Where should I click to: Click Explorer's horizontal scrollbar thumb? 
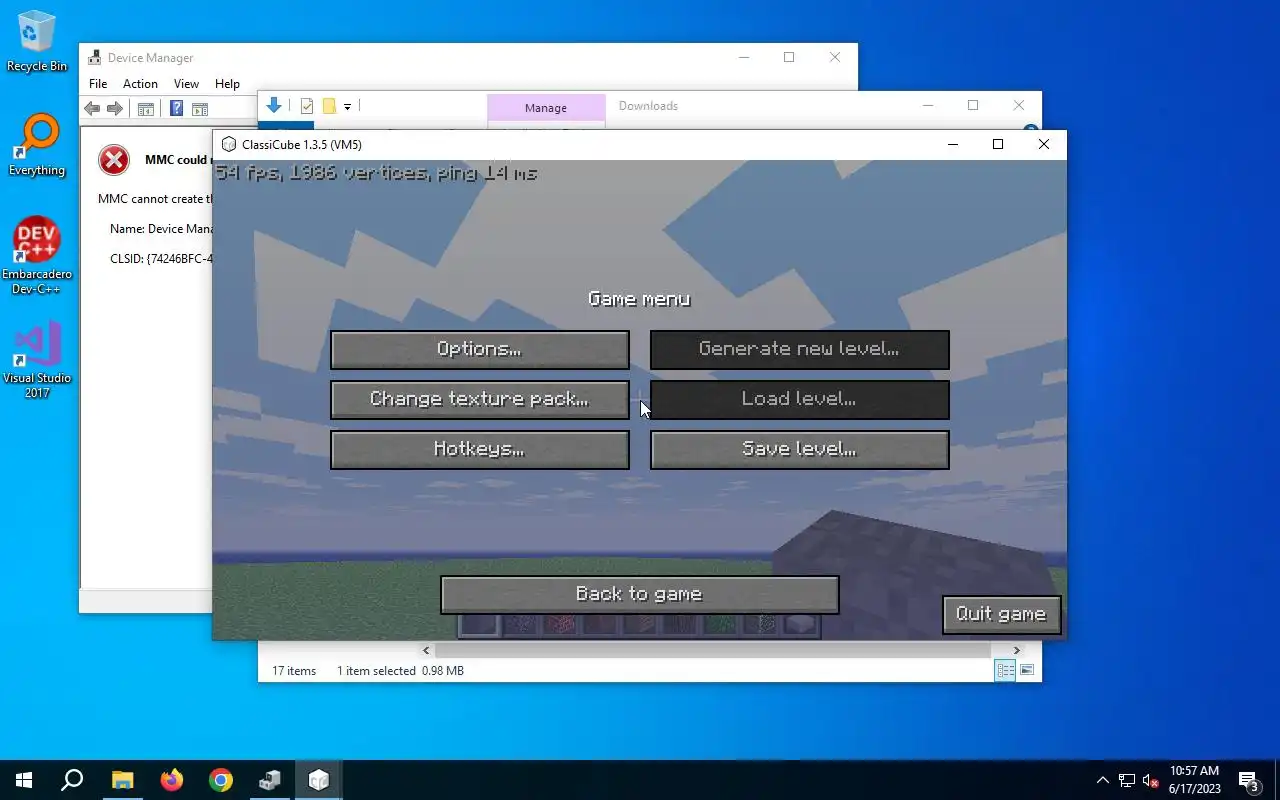[x=713, y=650]
